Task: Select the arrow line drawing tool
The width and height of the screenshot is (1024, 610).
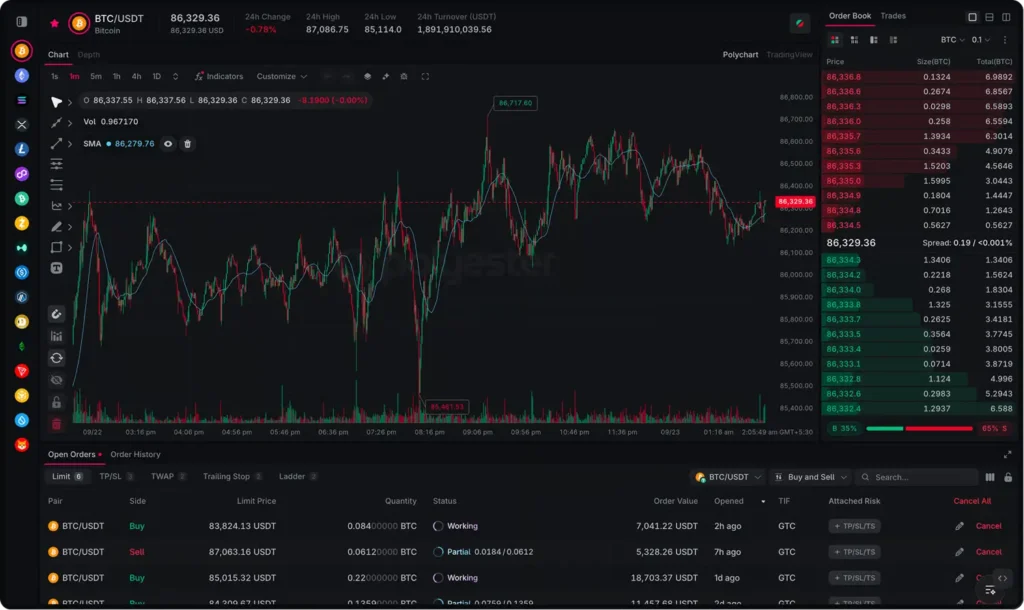Action: tap(56, 144)
